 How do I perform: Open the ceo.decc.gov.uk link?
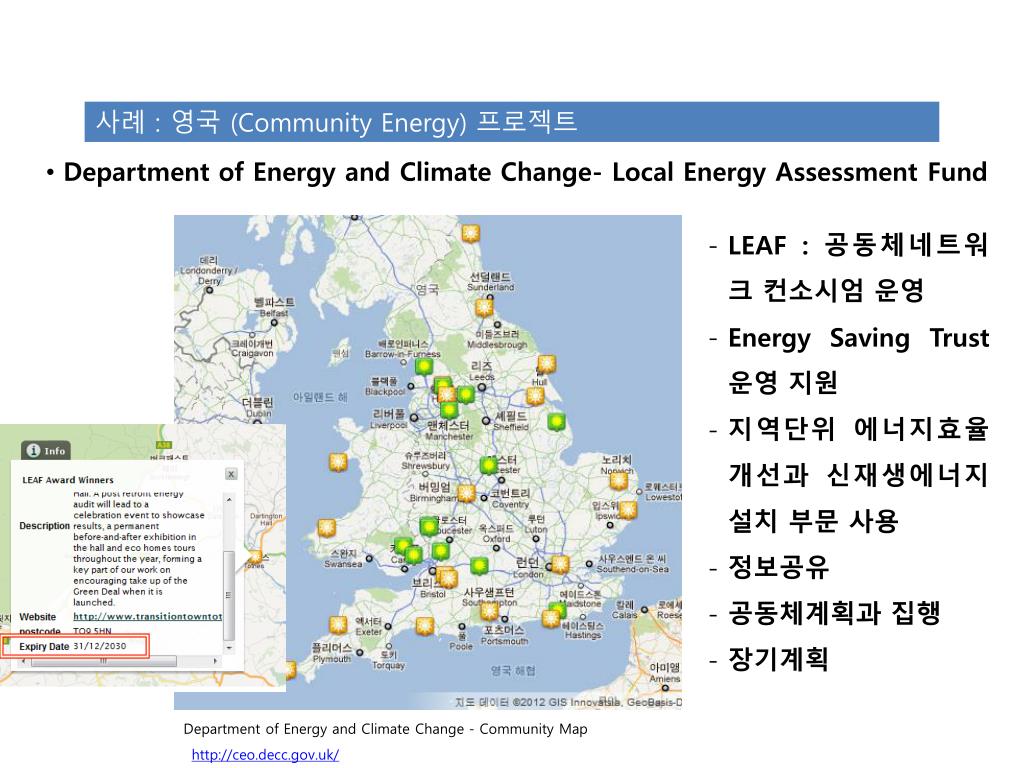pyautogui.click(x=265, y=754)
